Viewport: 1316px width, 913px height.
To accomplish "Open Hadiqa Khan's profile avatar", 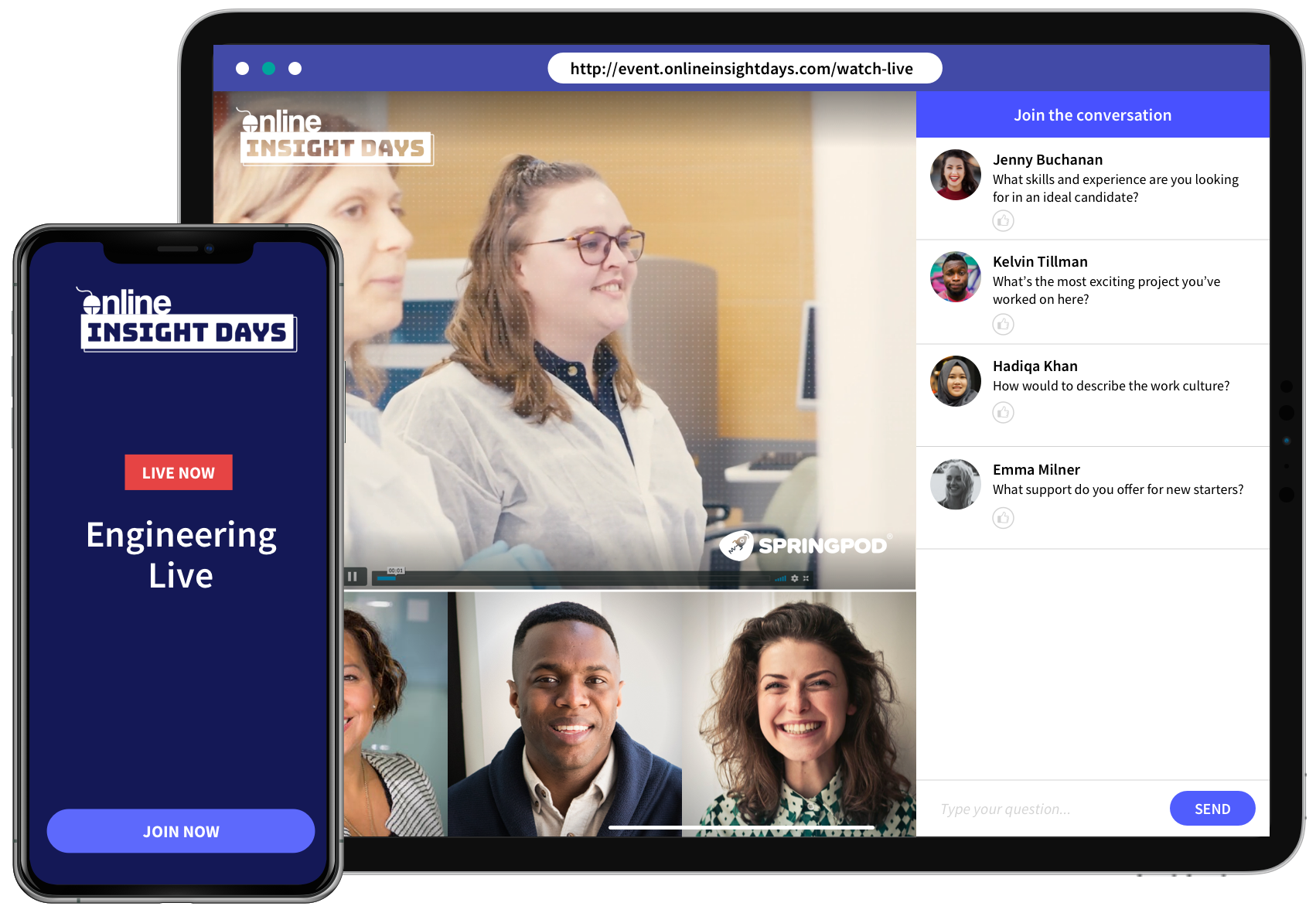I will click(x=955, y=381).
